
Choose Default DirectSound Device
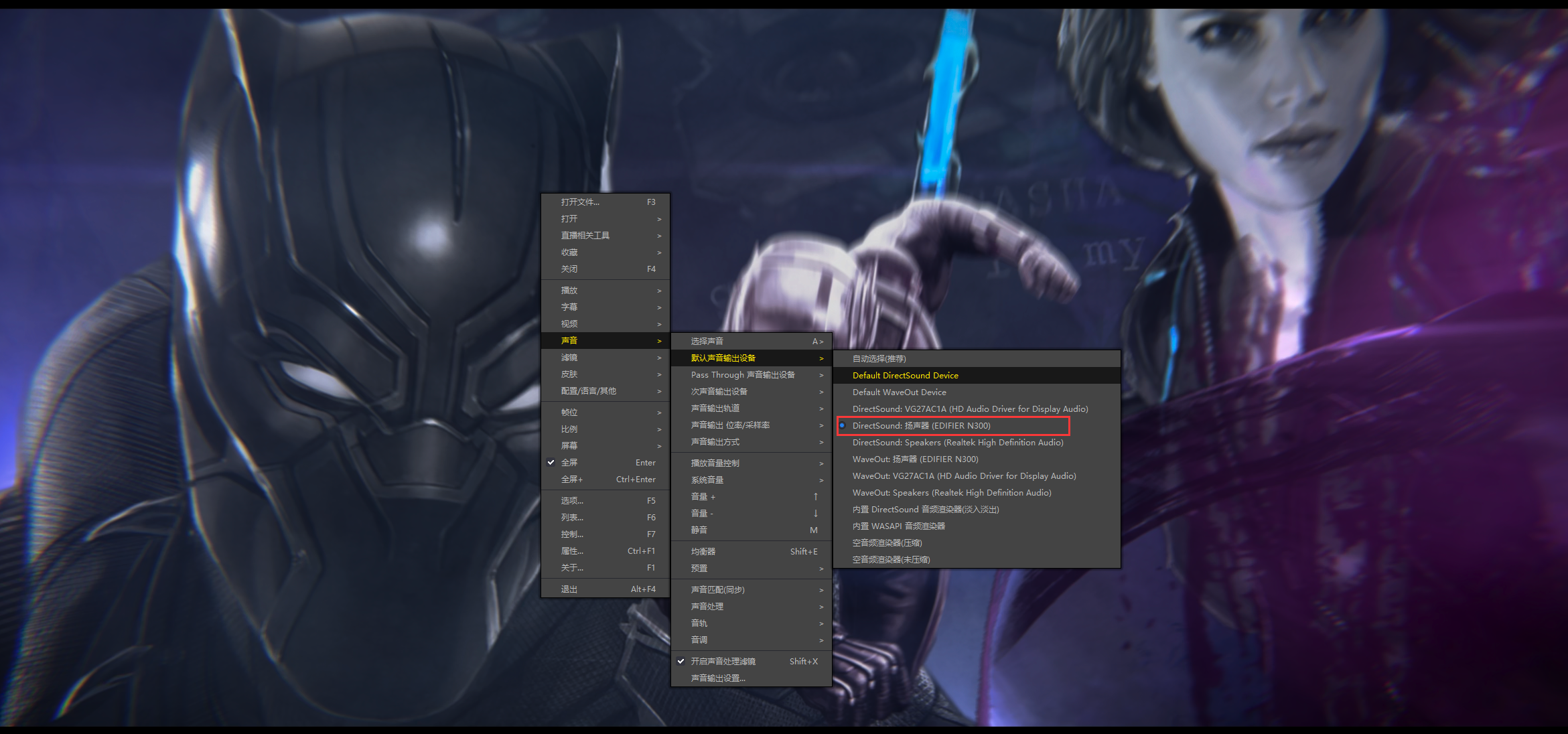pos(905,376)
